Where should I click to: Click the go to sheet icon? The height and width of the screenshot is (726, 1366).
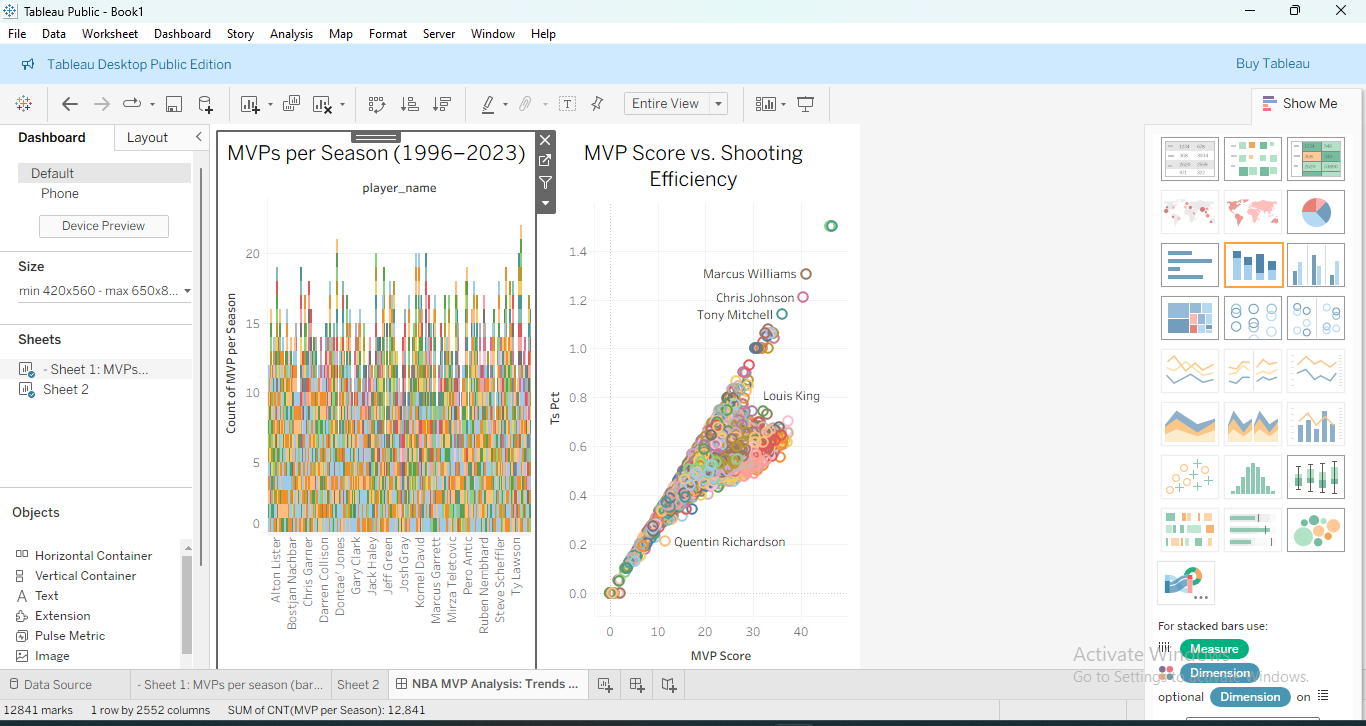click(545, 161)
